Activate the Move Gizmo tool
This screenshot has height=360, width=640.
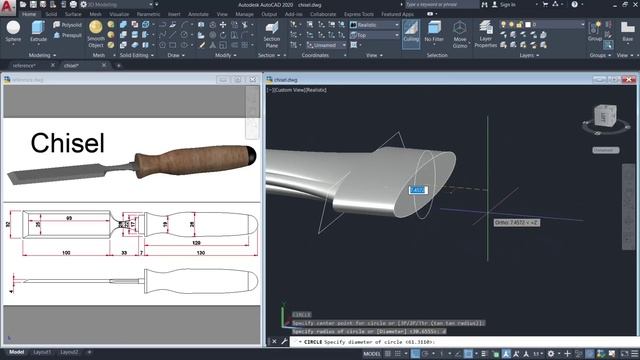pyautogui.click(x=460, y=34)
